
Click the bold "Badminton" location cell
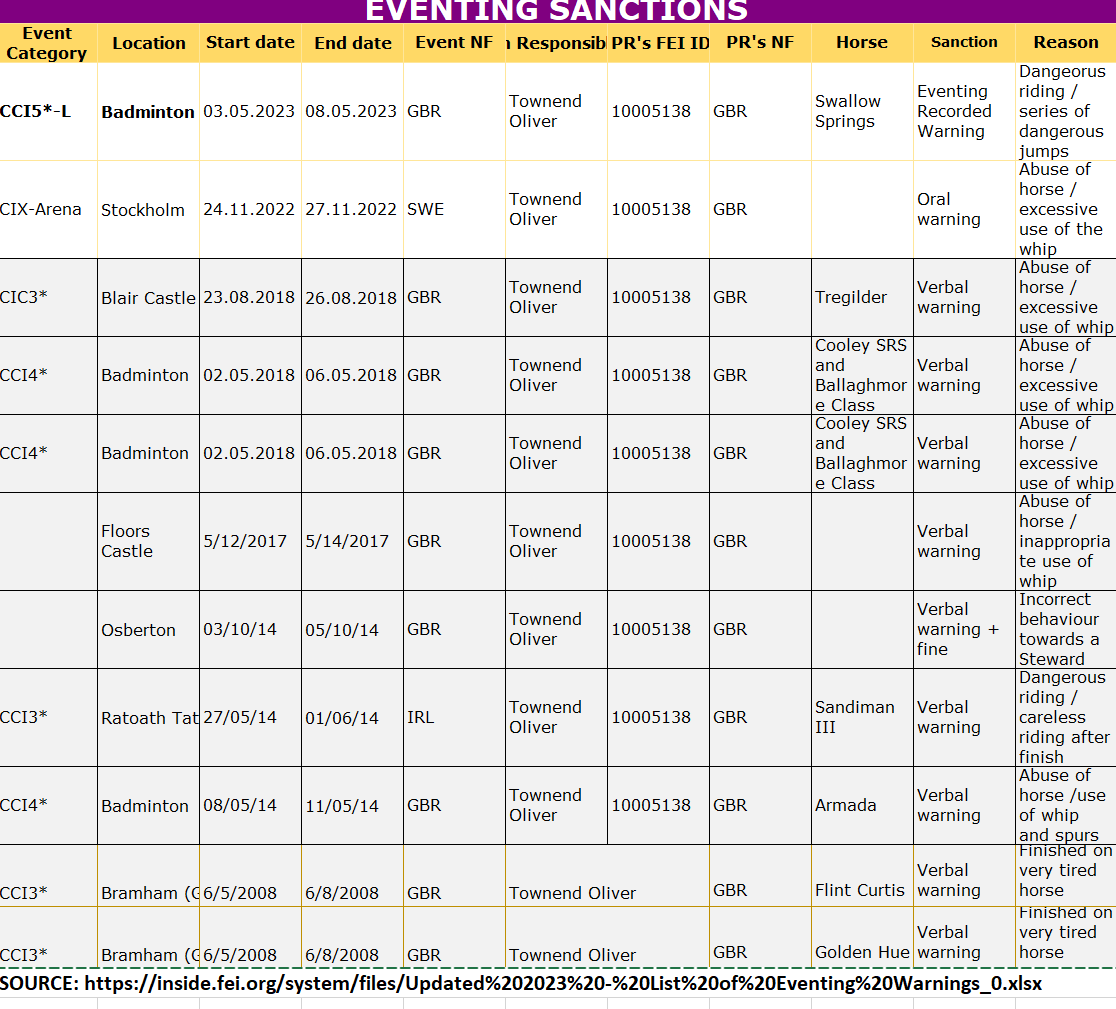(149, 112)
